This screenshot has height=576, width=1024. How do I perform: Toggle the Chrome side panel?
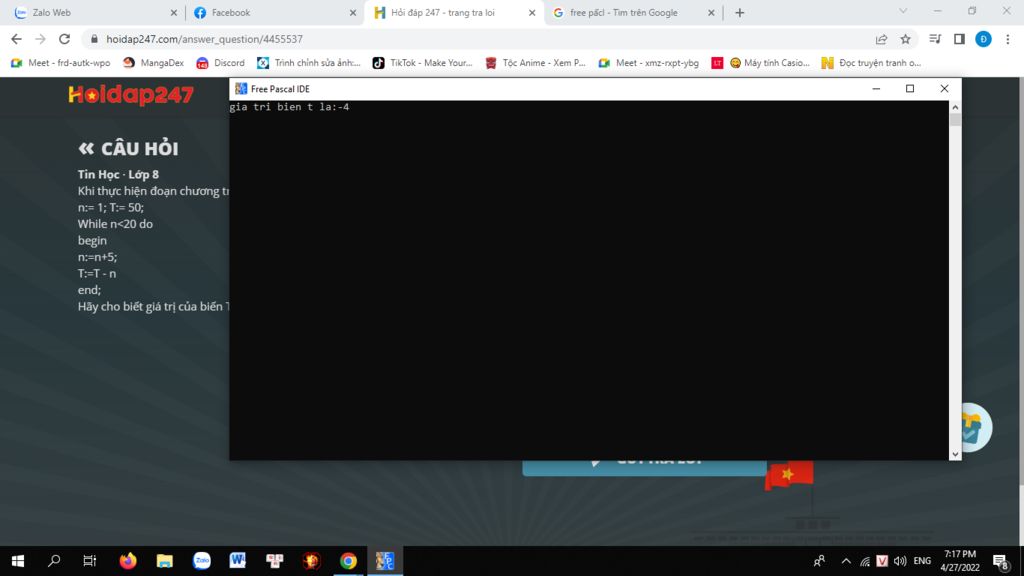pos(959,39)
